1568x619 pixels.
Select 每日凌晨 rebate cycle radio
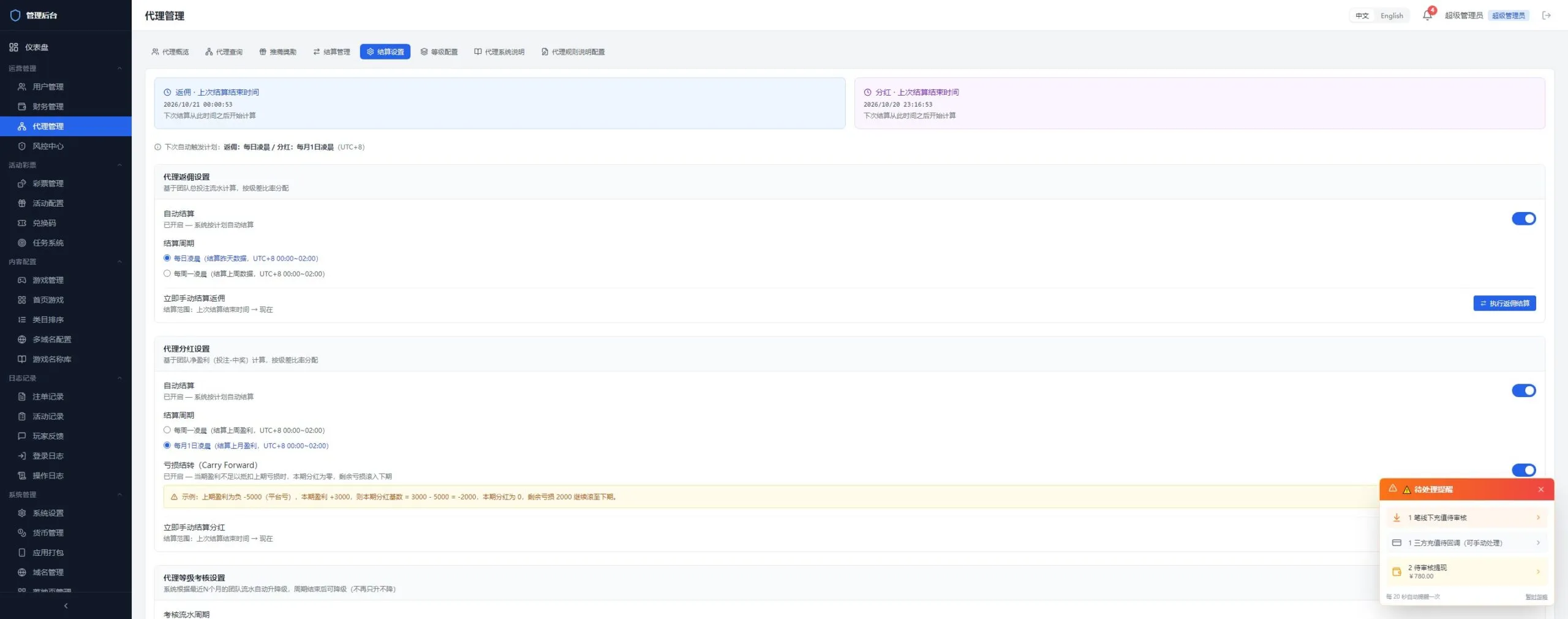[x=167, y=258]
